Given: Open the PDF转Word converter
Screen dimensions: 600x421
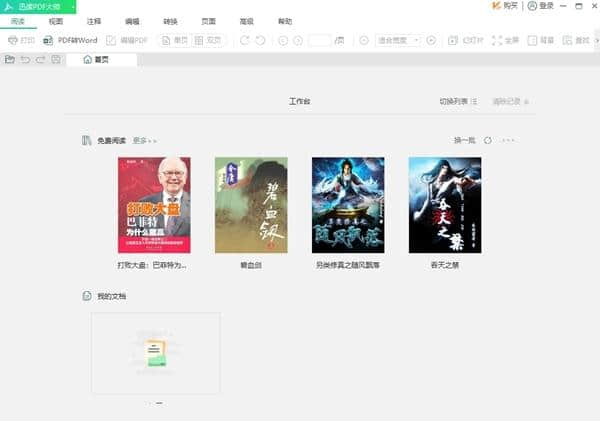Looking at the screenshot, I should click(x=70, y=40).
